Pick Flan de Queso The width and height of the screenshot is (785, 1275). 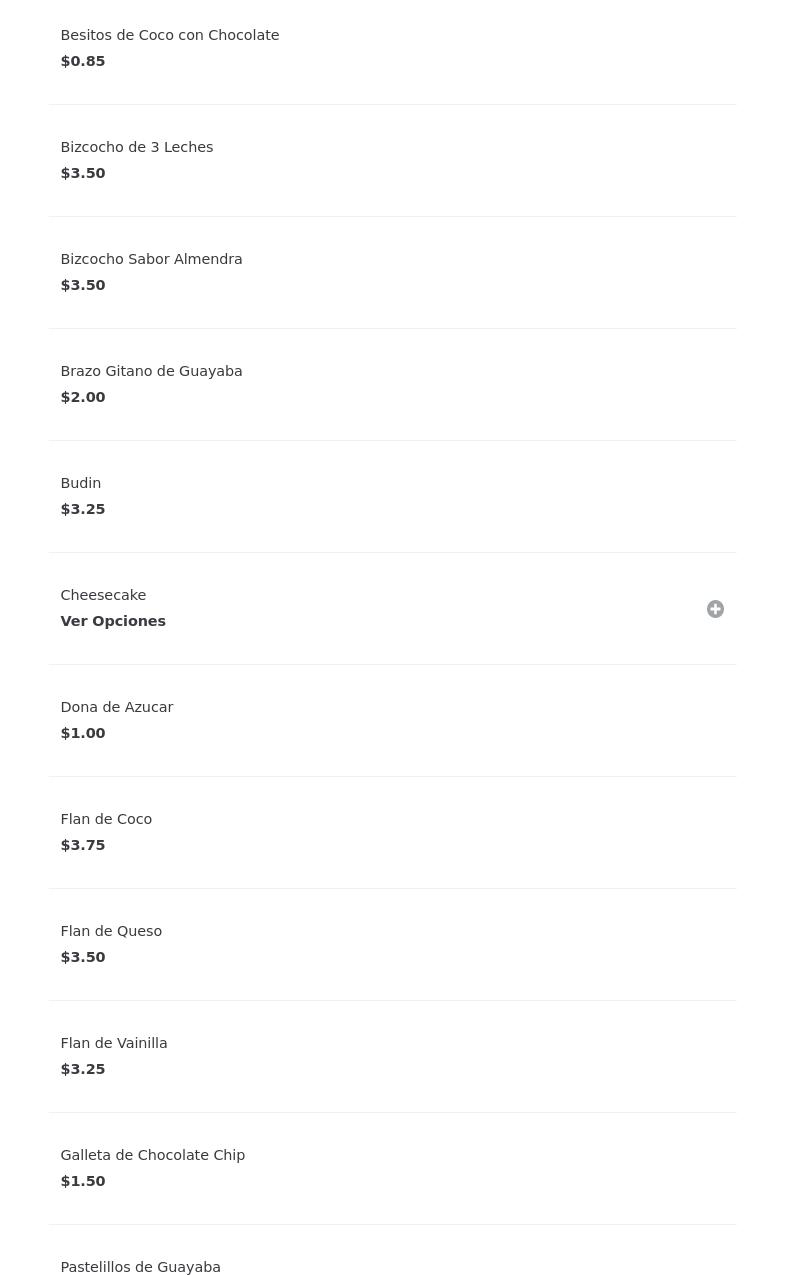tap(392, 944)
